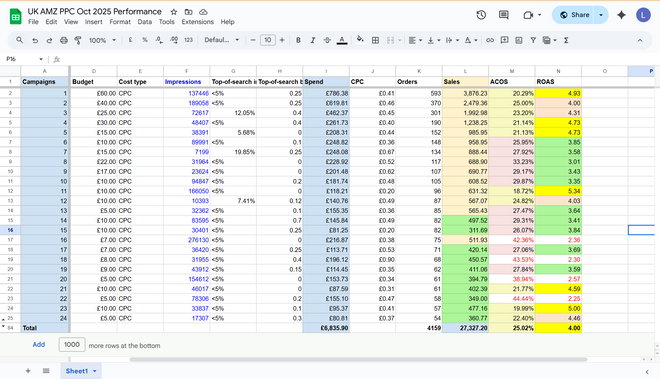Toggle bold formatting
The height and width of the screenshot is (379, 660).
(298, 40)
